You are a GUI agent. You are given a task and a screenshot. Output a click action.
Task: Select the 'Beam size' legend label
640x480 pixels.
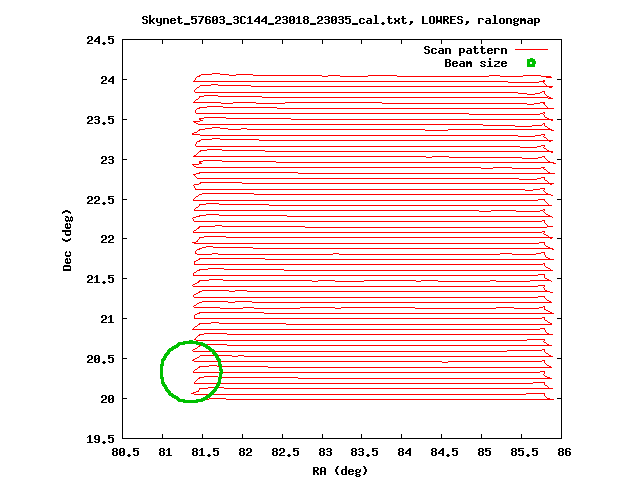click(x=476, y=63)
